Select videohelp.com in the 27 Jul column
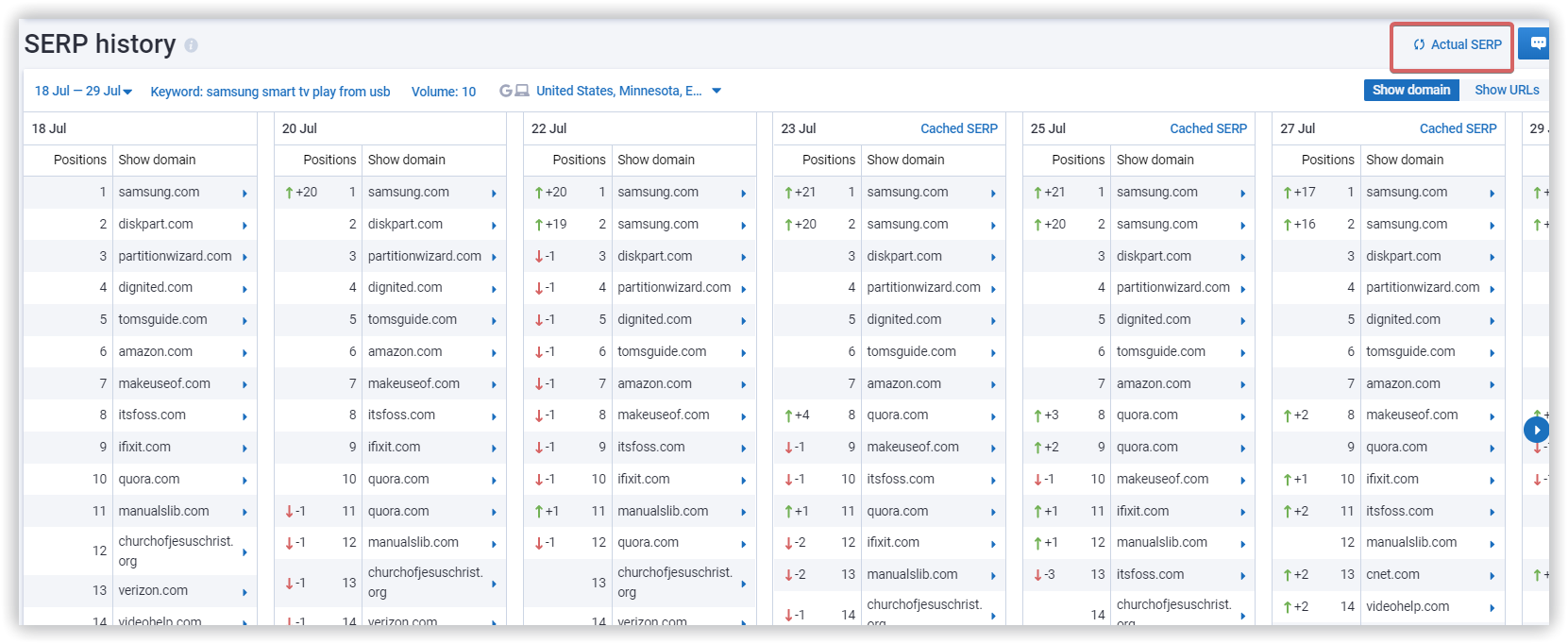This screenshot has height=644, width=1568. (1408, 606)
